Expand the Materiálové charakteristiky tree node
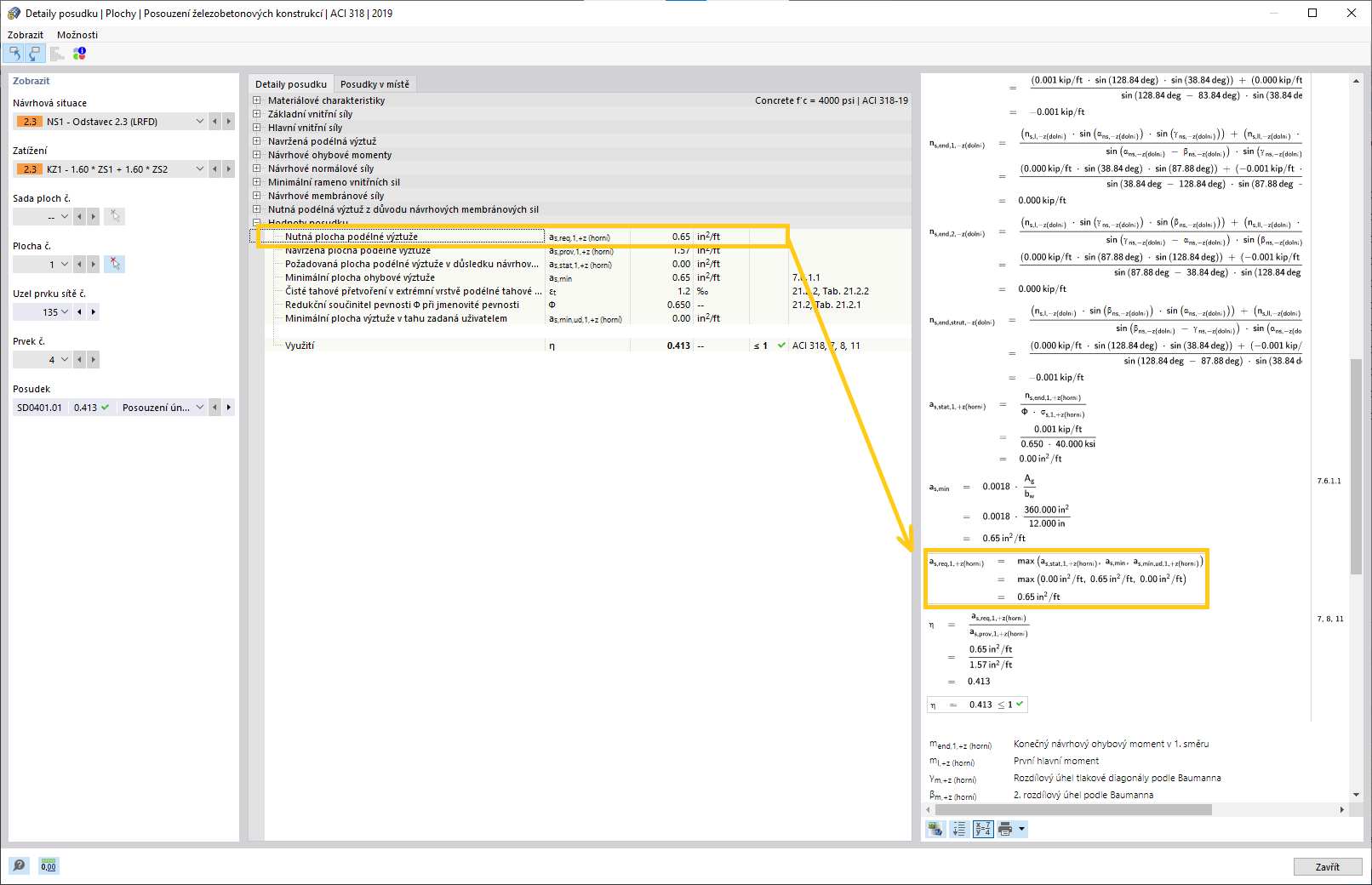Image resolution: width=1372 pixels, height=885 pixels. tap(256, 100)
